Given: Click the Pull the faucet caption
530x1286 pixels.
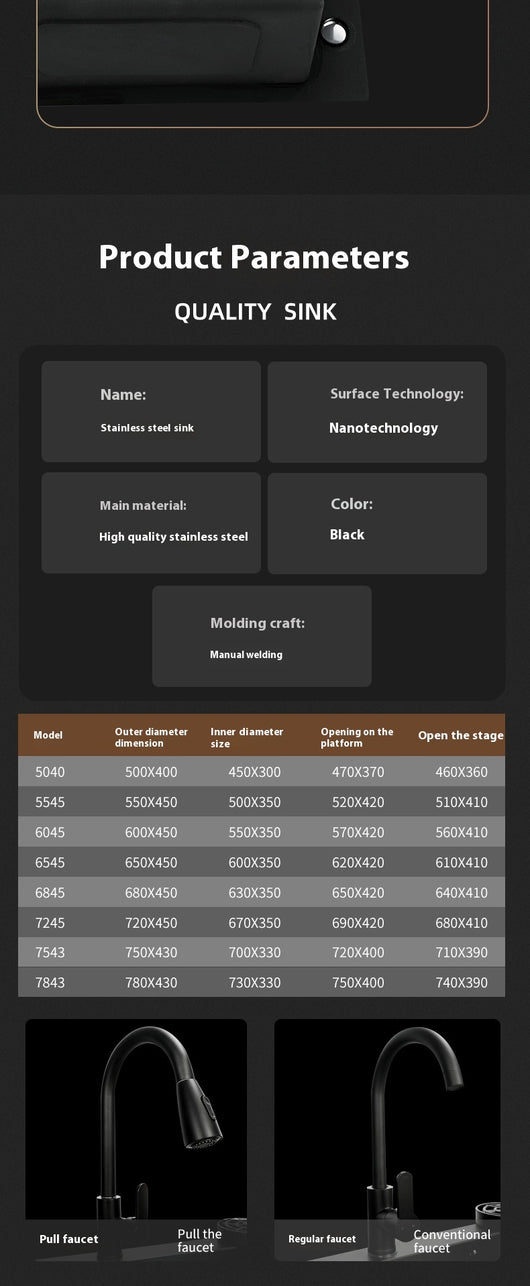Looking at the screenshot, I should 200,1240.
